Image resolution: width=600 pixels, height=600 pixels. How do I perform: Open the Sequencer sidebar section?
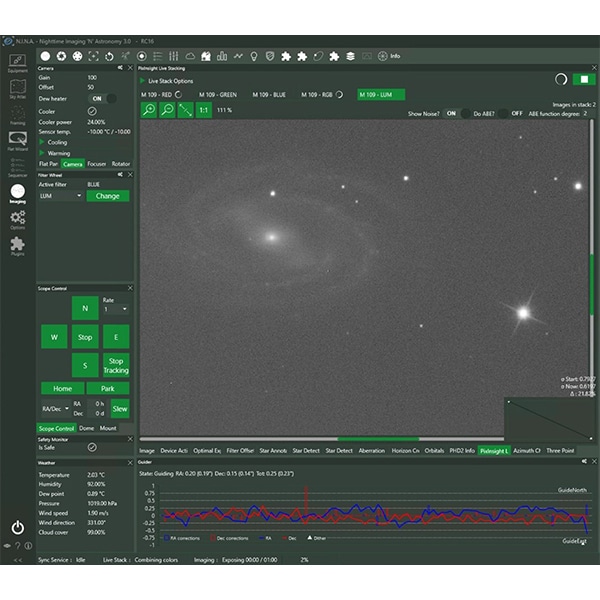pos(18,167)
